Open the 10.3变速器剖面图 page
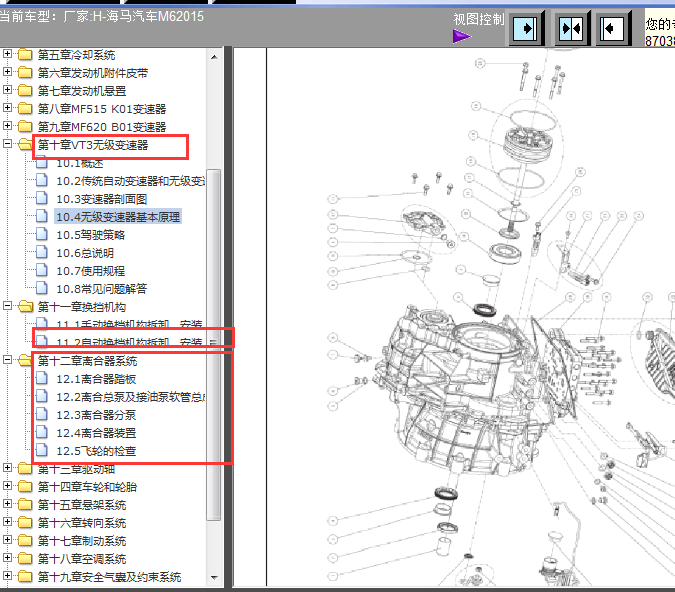 click(102, 199)
